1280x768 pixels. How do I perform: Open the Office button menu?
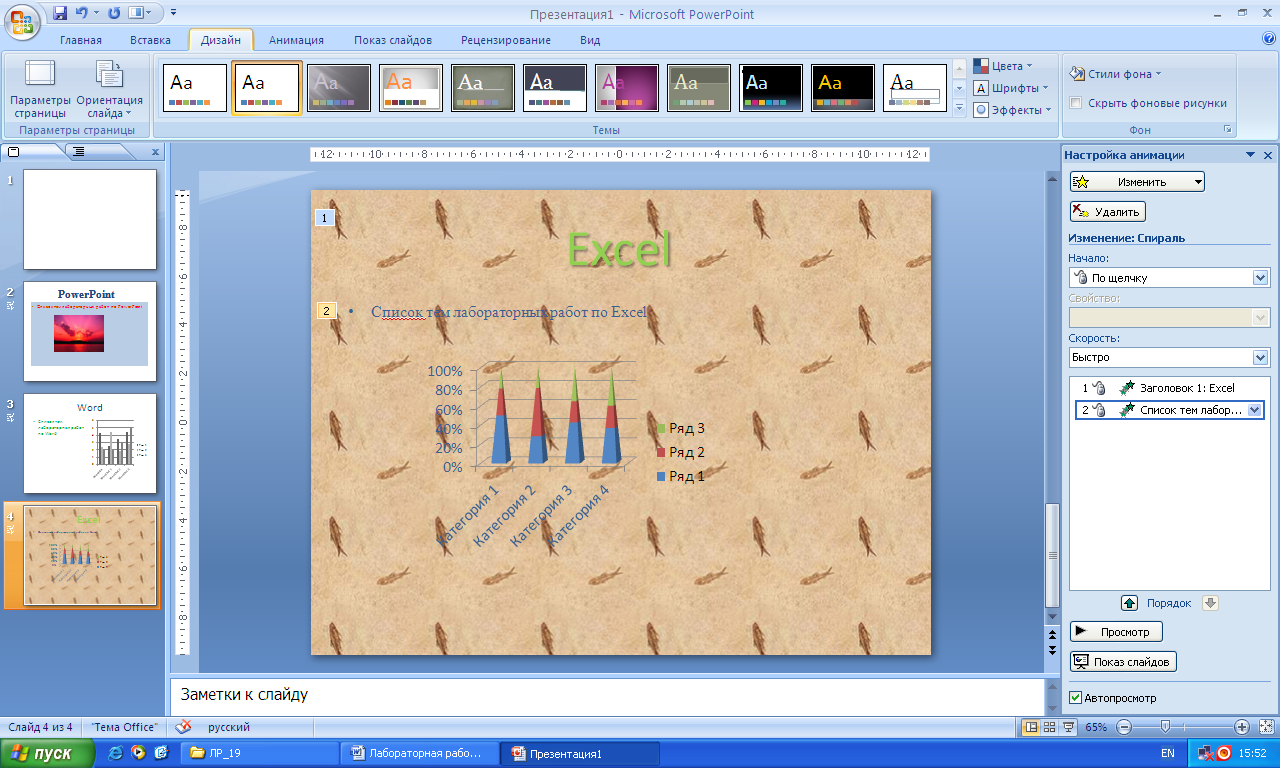(22, 20)
